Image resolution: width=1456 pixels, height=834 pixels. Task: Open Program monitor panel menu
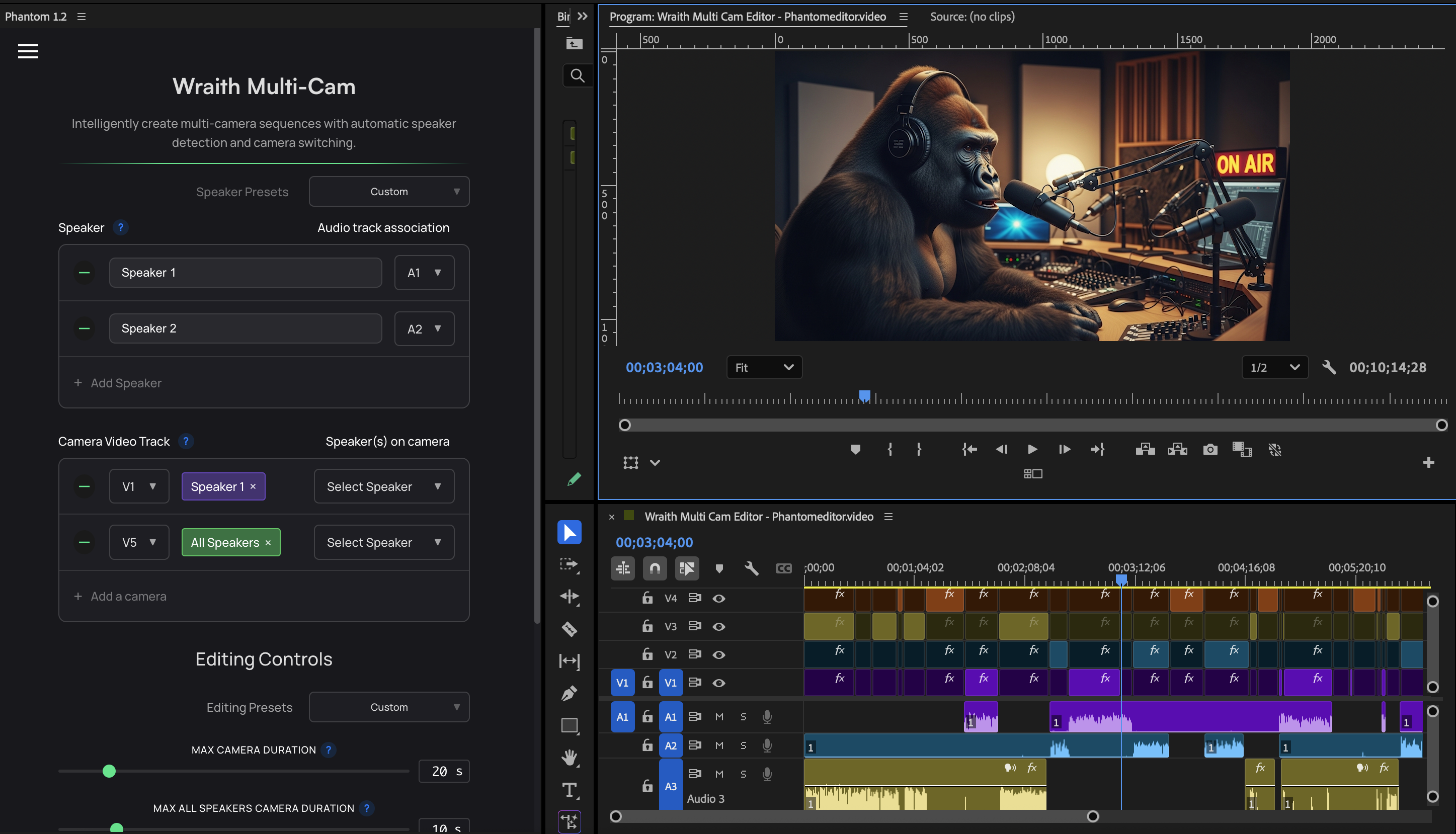pyautogui.click(x=903, y=17)
